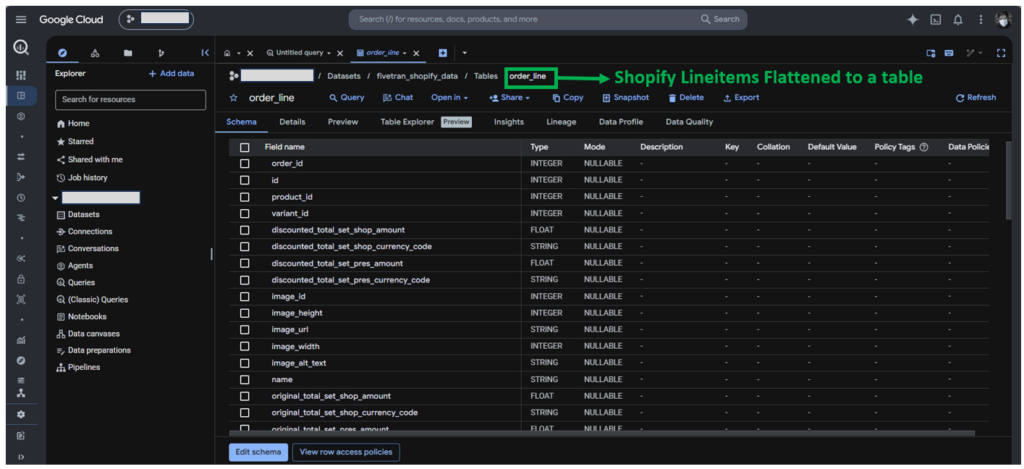Image resolution: width=1024 pixels, height=469 pixels.
Task: Activate Cloud Shell terminal icon
Action: [x=935, y=20]
